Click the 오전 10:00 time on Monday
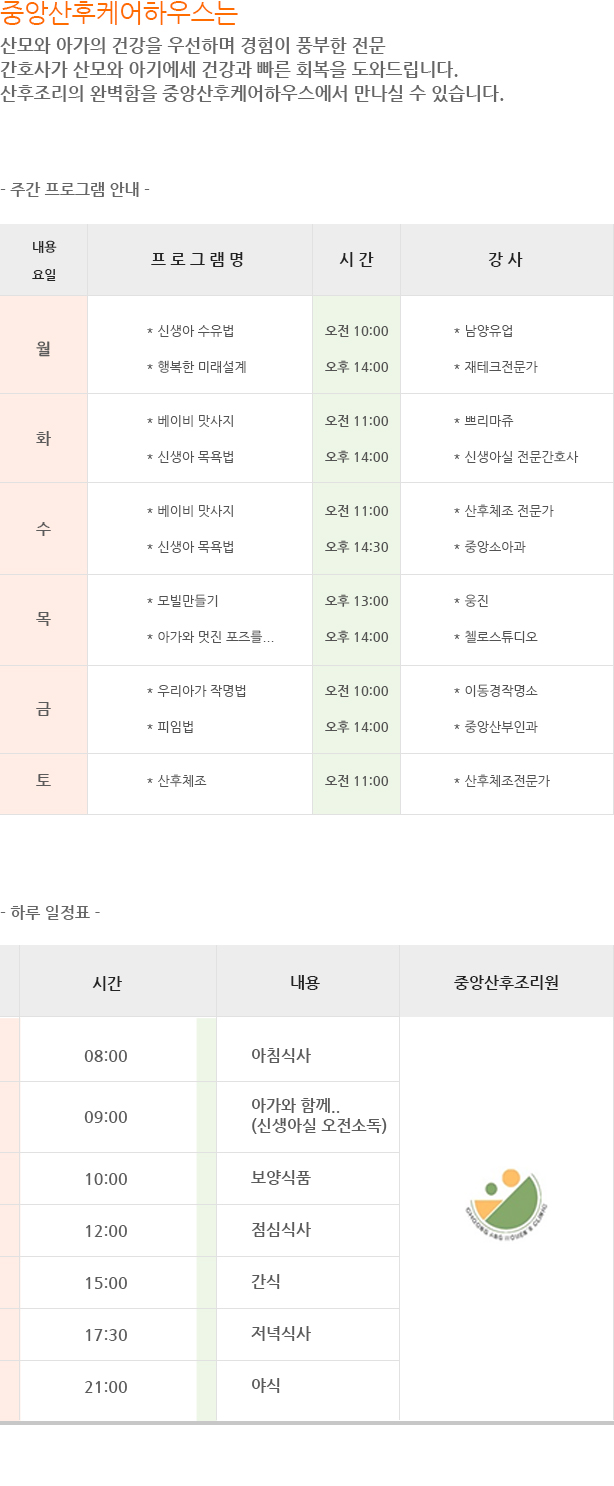This screenshot has height=1486, width=614. pos(356,331)
